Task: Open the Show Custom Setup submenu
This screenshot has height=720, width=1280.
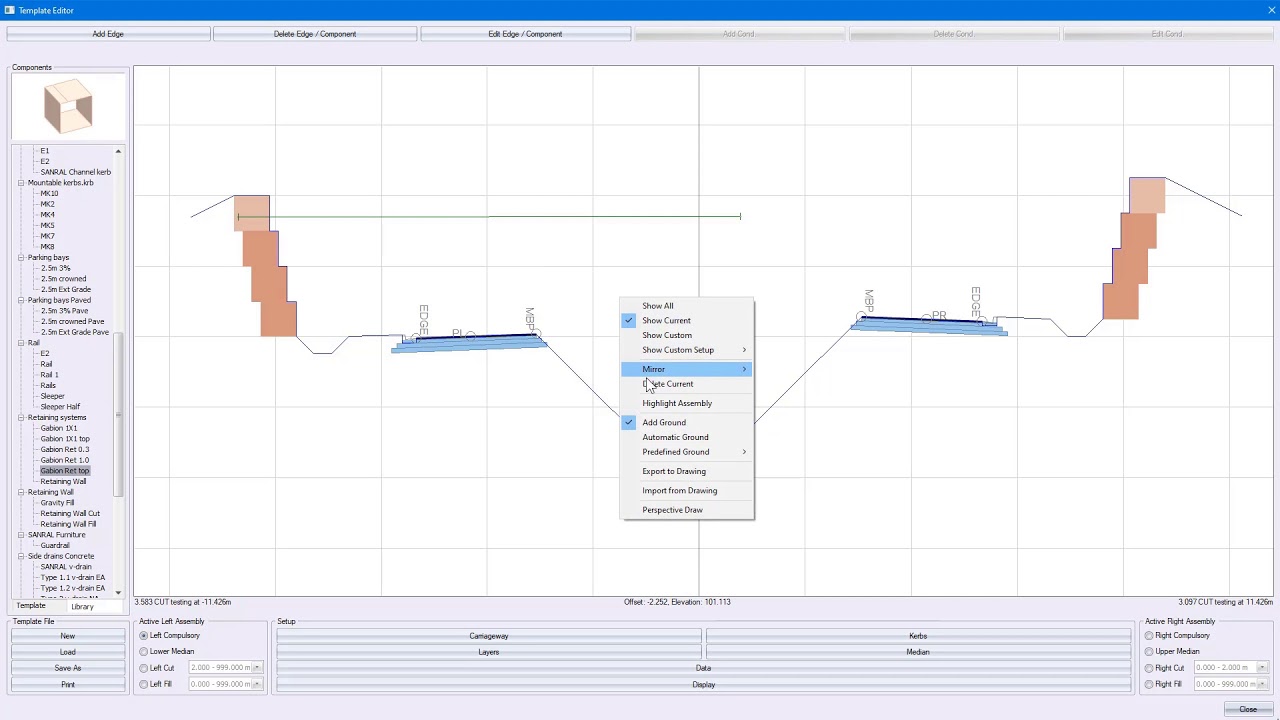Action: [687, 350]
